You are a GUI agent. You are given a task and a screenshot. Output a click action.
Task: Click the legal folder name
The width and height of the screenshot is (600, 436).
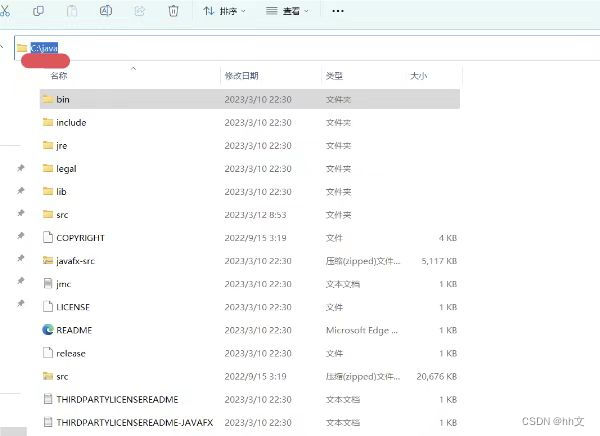click(66, 169)
